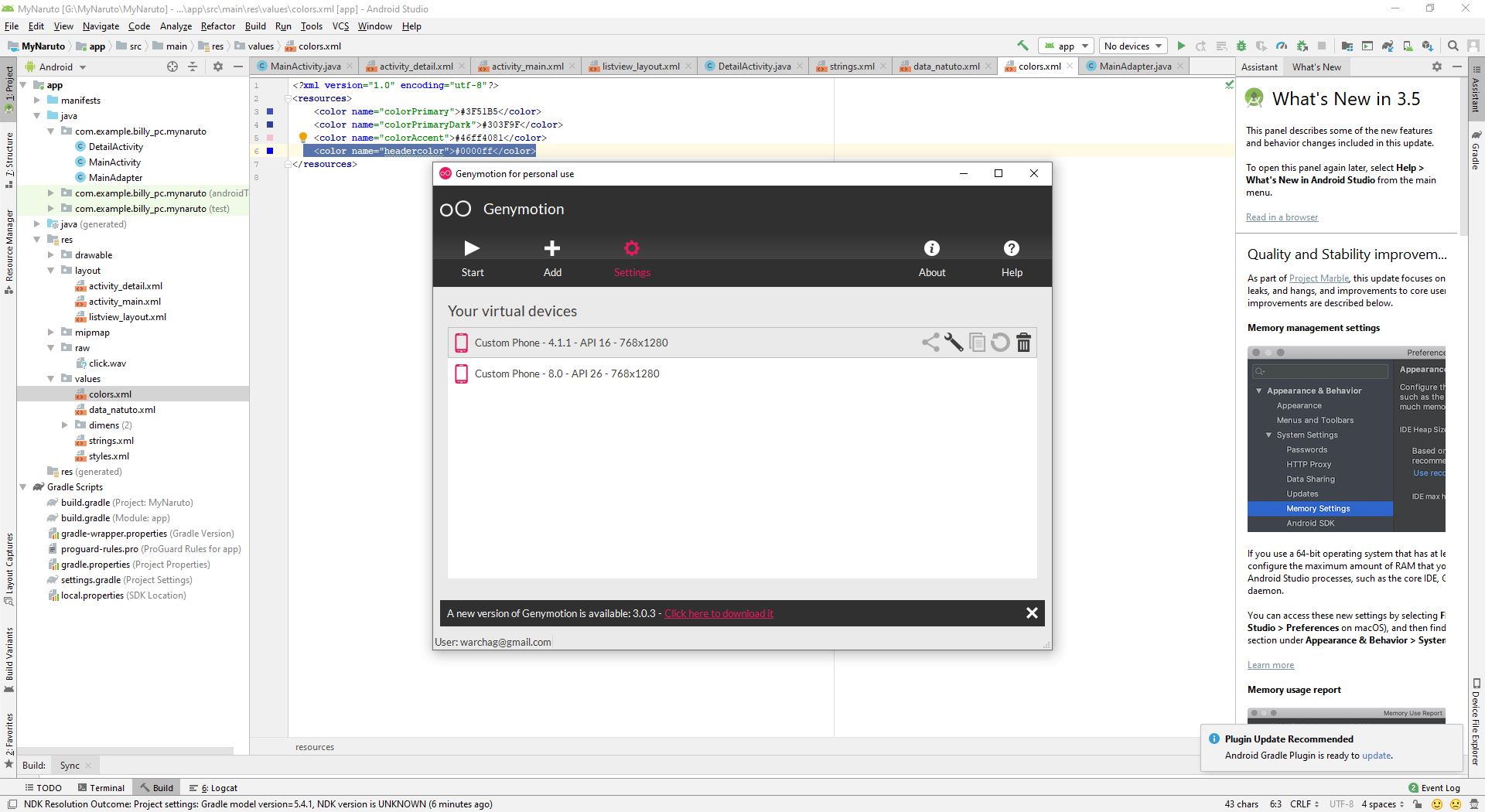Viewport: 1485px width, 812px height.
Task: Toggle the Gradle tool window tab
Action: (x=1476, y=152)
